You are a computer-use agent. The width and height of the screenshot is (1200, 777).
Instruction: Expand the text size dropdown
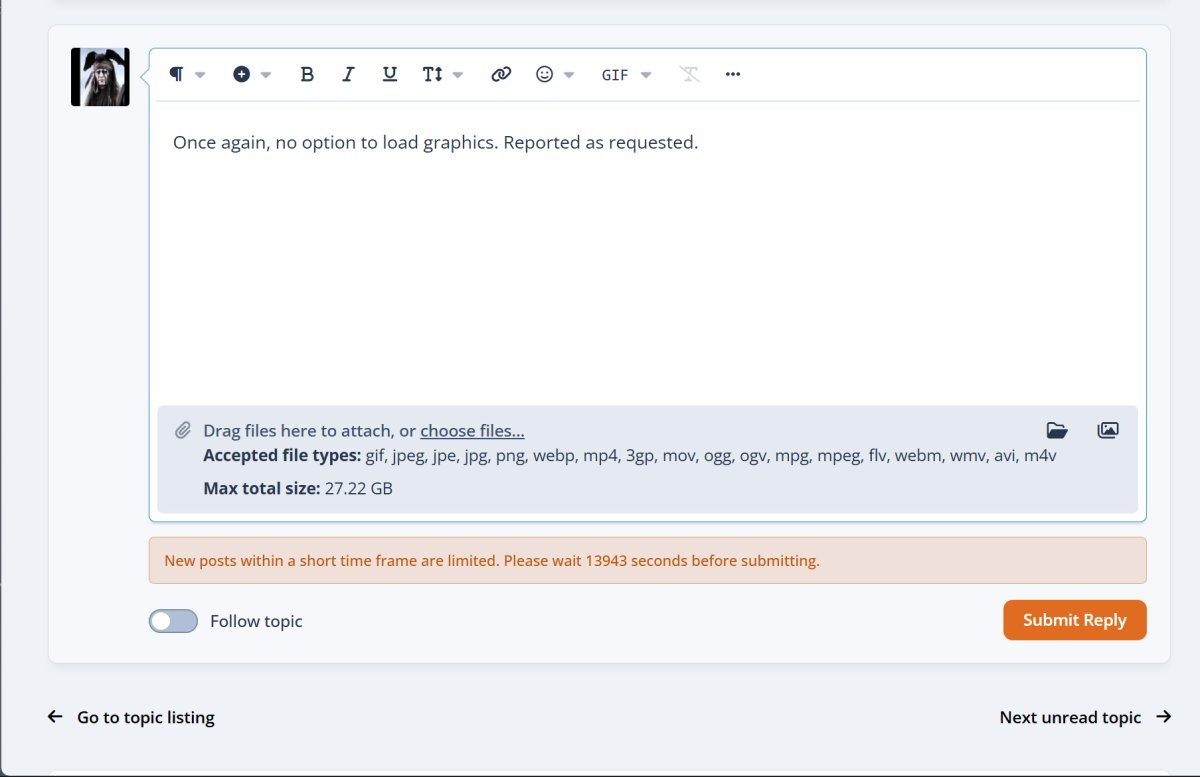click(443, 74)
